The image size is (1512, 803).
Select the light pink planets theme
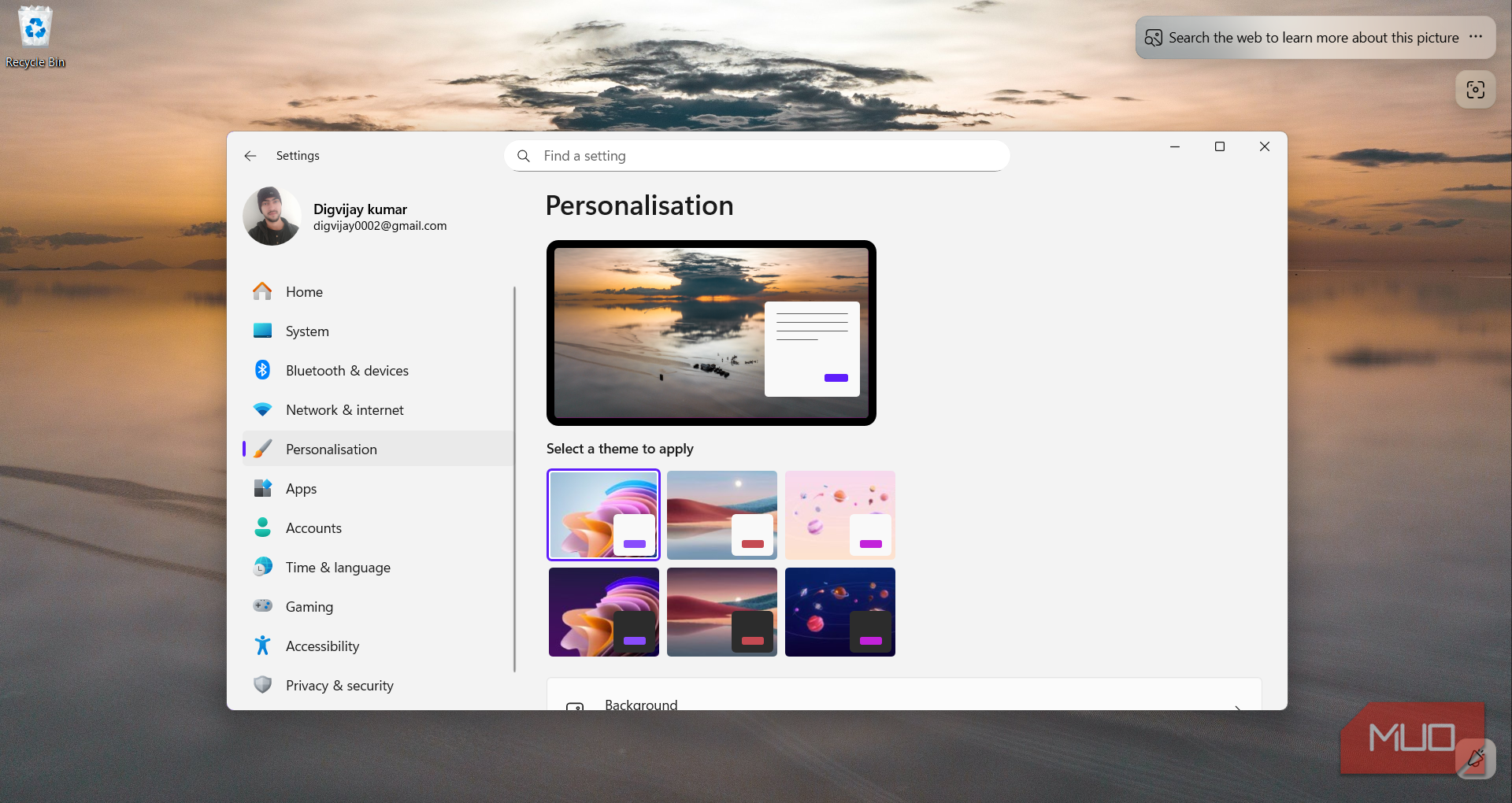click(839, 515)
